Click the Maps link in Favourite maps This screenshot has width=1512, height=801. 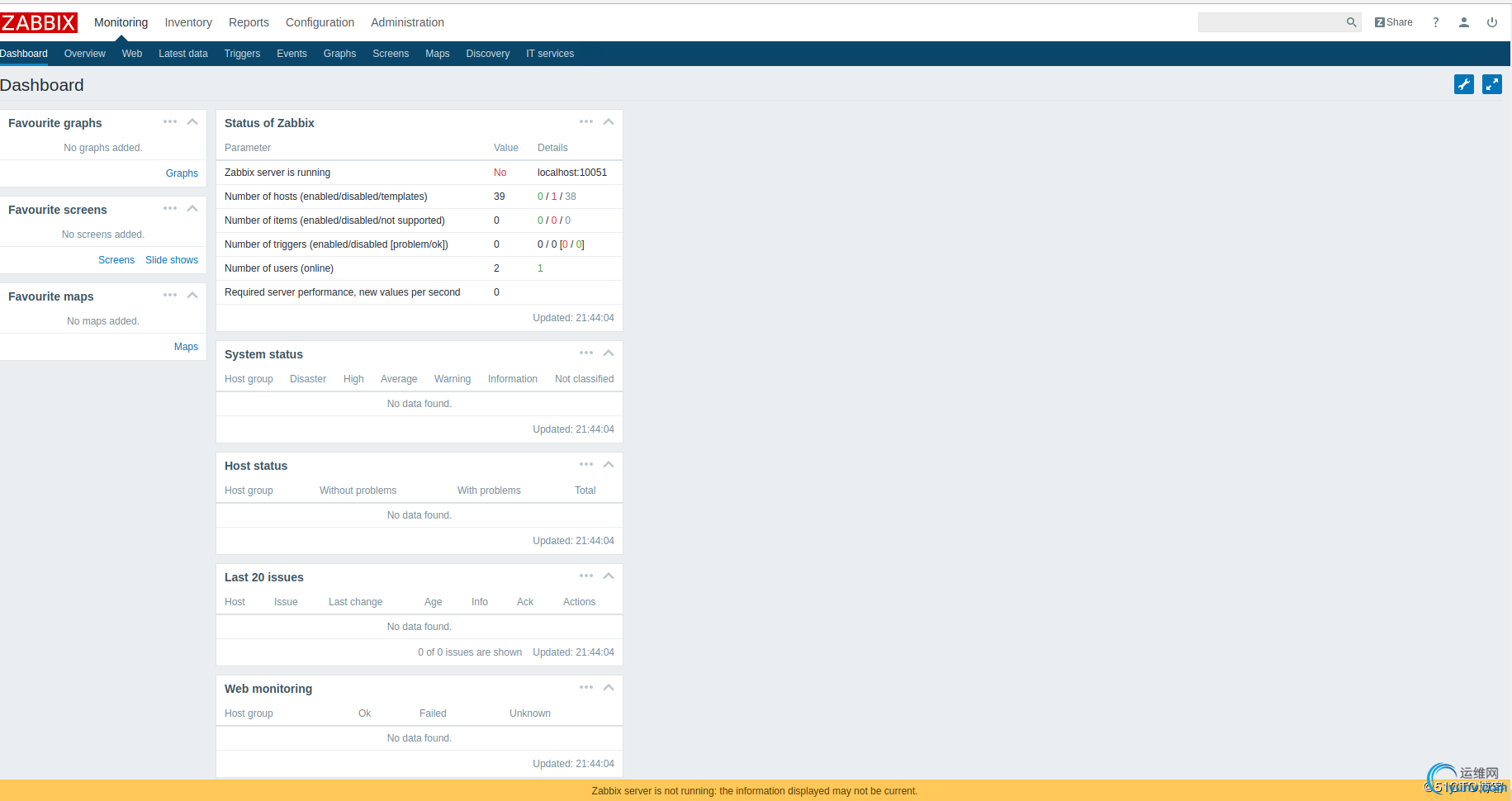point(186,347)
